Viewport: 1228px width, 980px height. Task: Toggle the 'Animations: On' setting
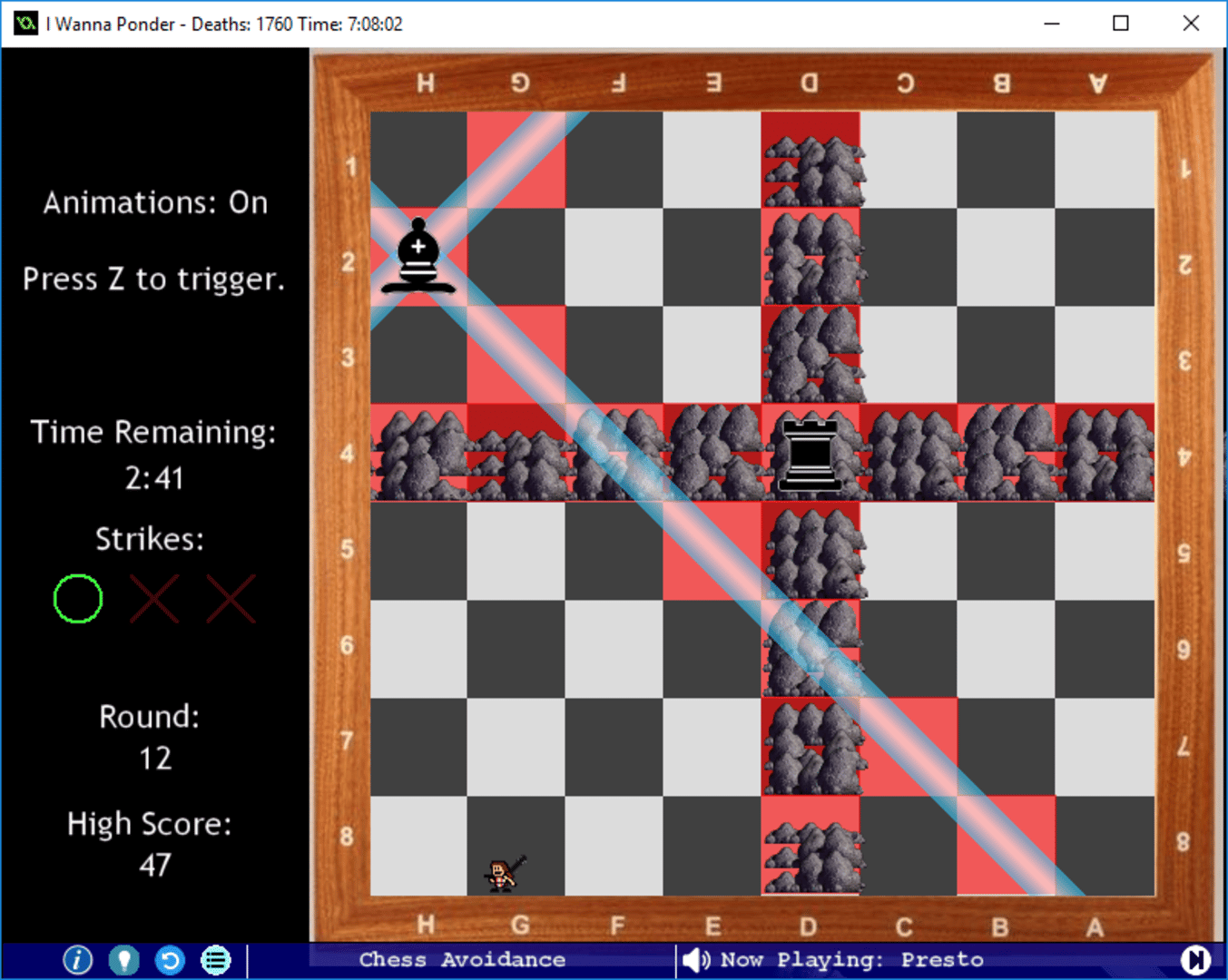pyautogui.click(x=155, y=202)
